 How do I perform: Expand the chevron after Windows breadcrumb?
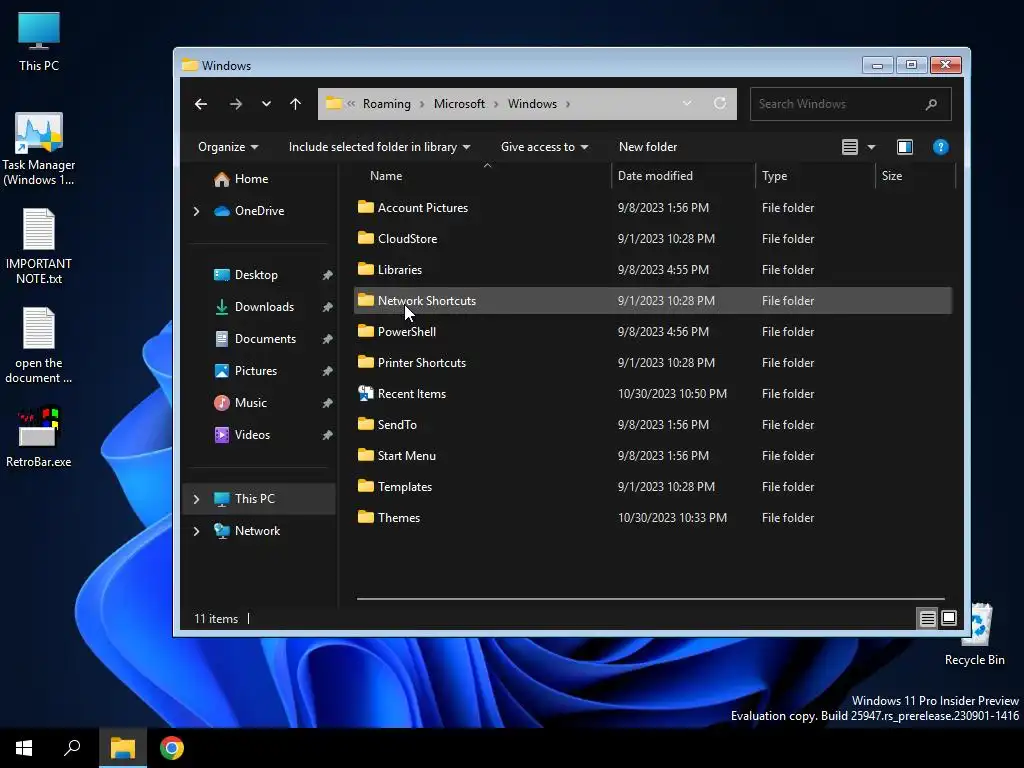point(568,104)
